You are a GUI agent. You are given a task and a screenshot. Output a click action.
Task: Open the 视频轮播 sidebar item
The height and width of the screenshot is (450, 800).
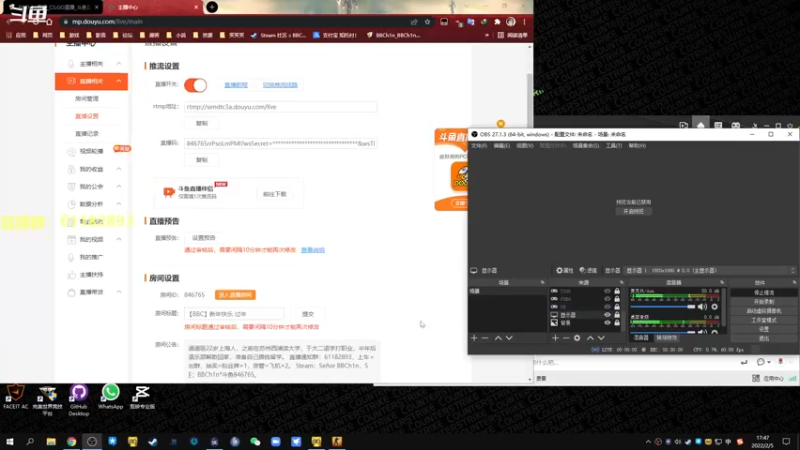(x=91, y=151)
